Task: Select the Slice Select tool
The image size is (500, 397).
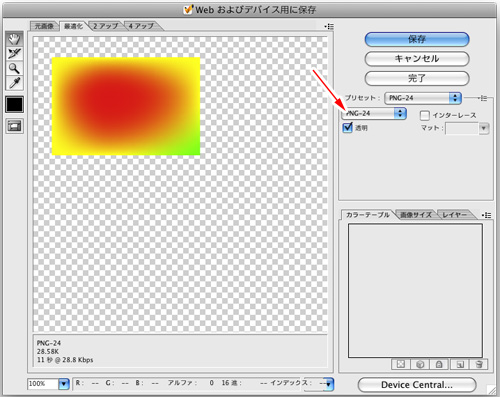Action: point(14,54)
